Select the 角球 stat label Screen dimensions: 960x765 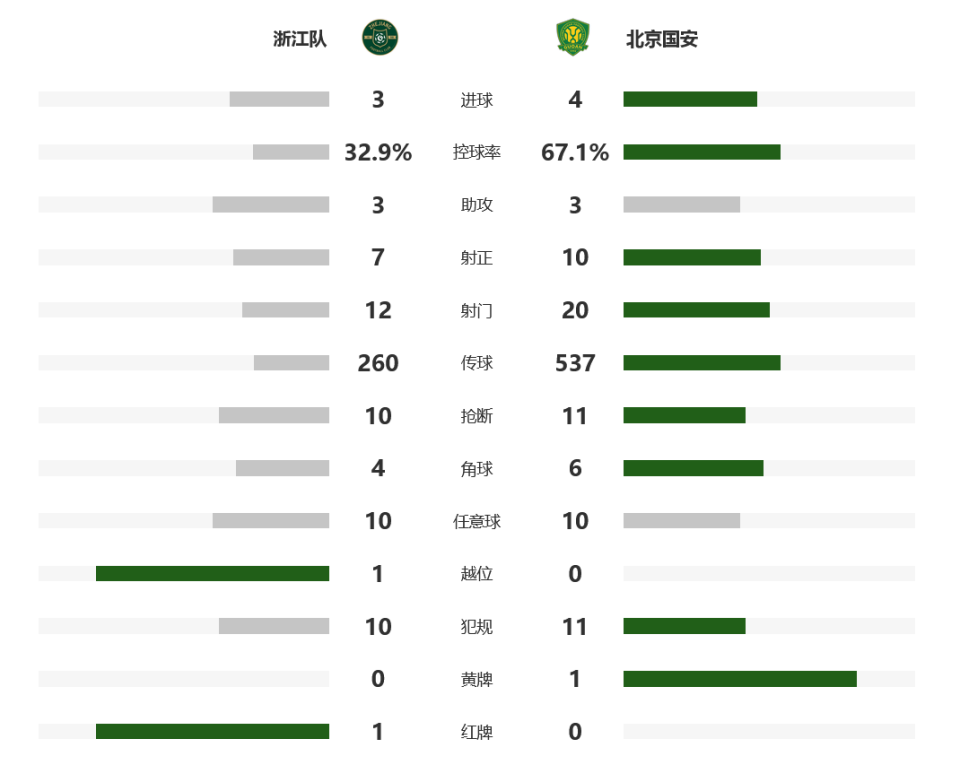click(476, 469)
